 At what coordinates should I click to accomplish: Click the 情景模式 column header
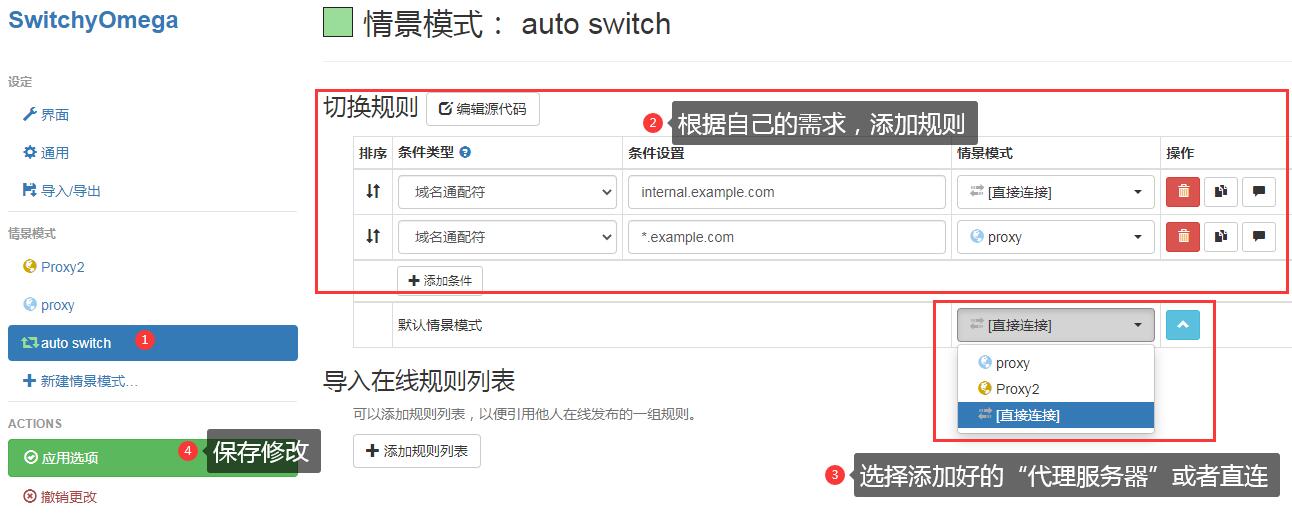coord(985,153)
